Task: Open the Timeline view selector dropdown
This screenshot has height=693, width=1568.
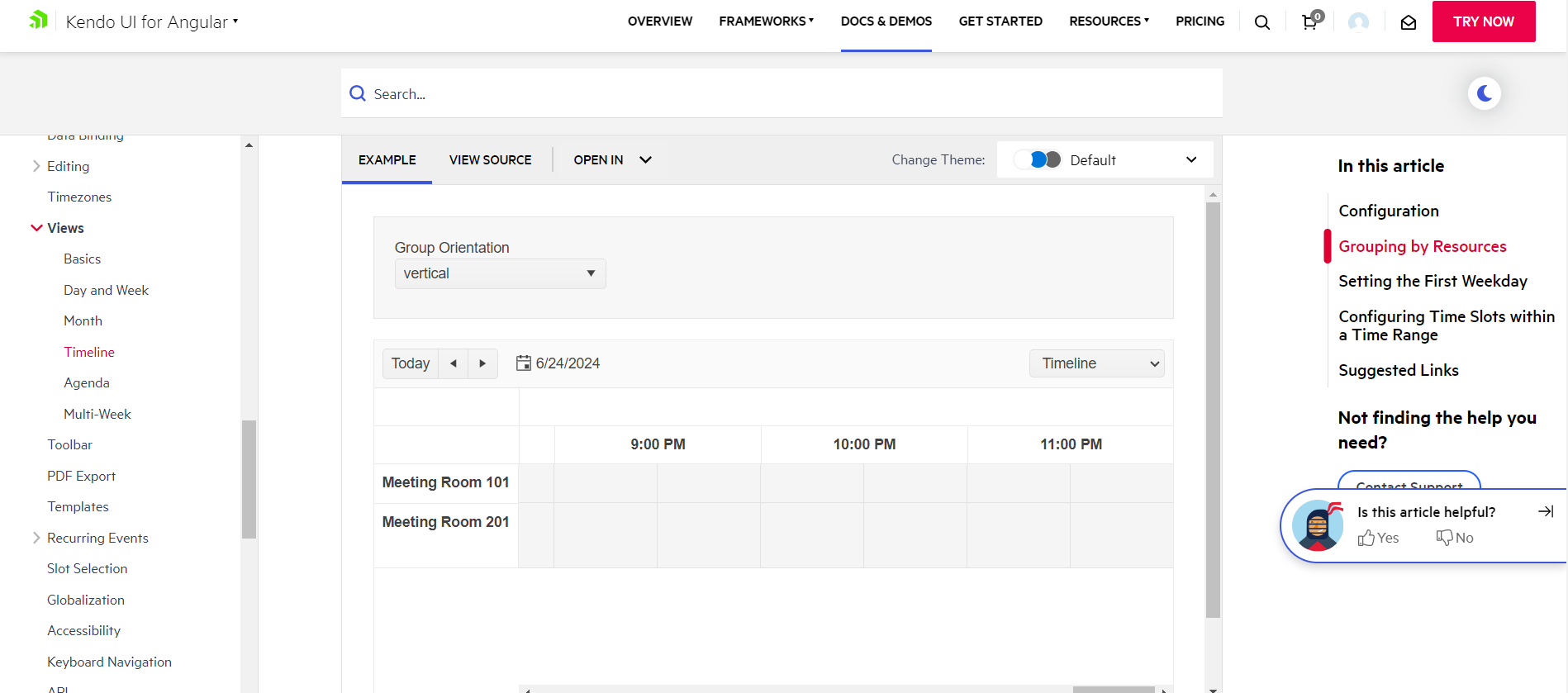Action: coord(1096,363)
